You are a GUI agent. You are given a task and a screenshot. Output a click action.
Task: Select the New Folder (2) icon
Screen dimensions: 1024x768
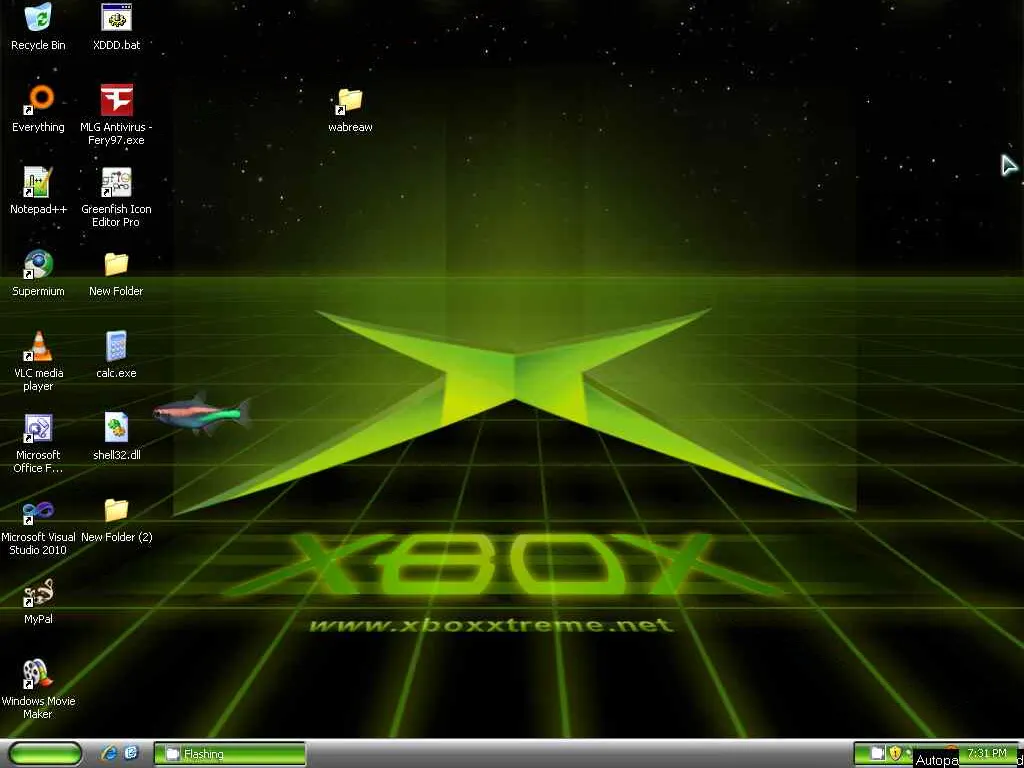116,510
